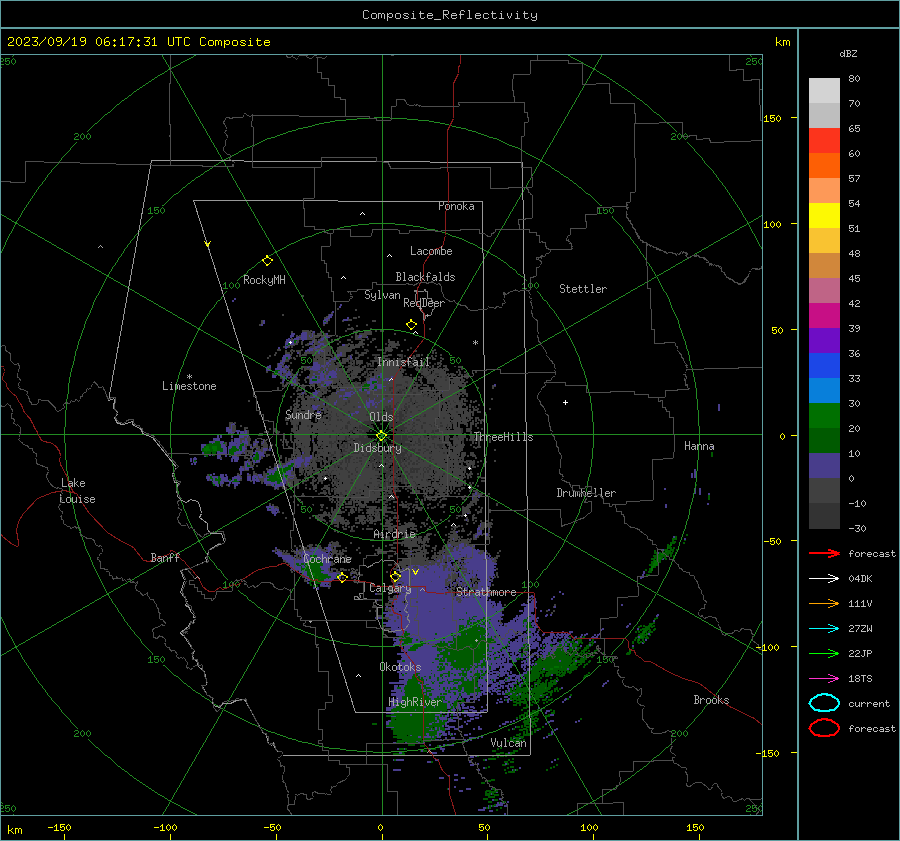Click the Banff town label
This screenshot has width=900, height=841.
tap(165, 557)
